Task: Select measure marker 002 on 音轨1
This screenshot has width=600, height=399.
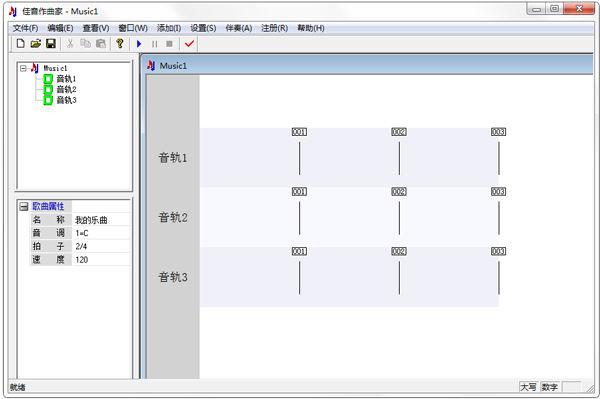Action: tap(399, 132)
